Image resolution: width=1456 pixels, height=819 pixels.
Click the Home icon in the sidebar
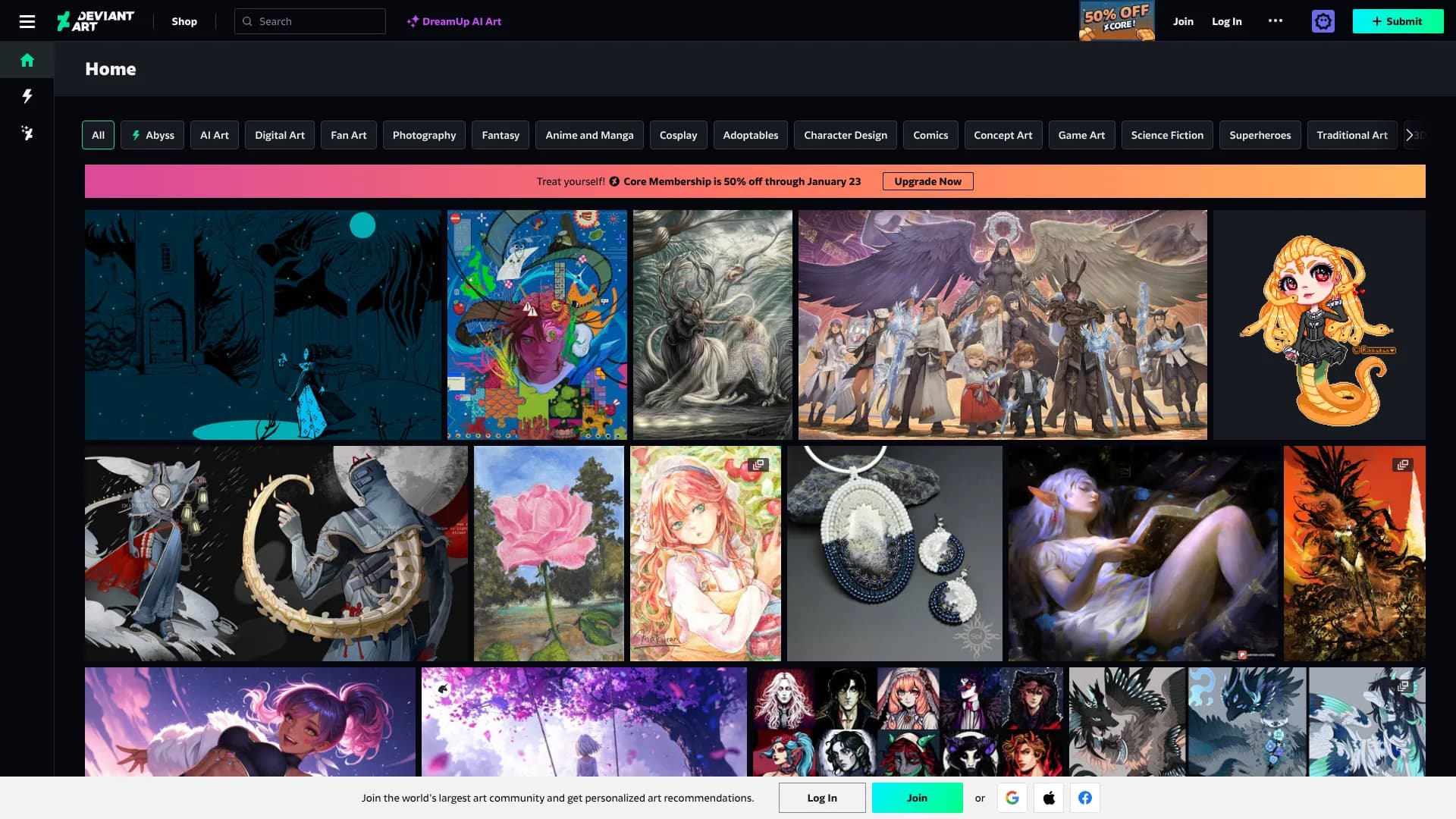27,60
